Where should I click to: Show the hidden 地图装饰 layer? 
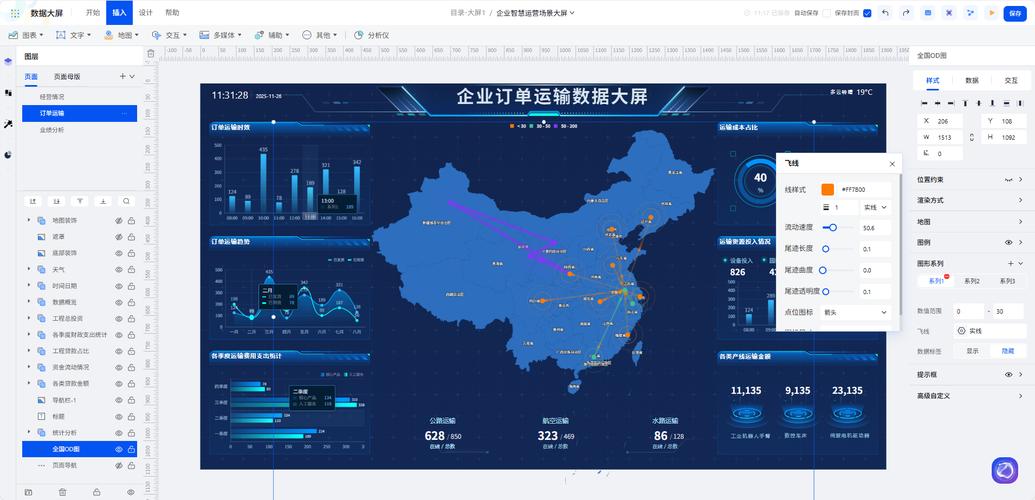point(119,220)
